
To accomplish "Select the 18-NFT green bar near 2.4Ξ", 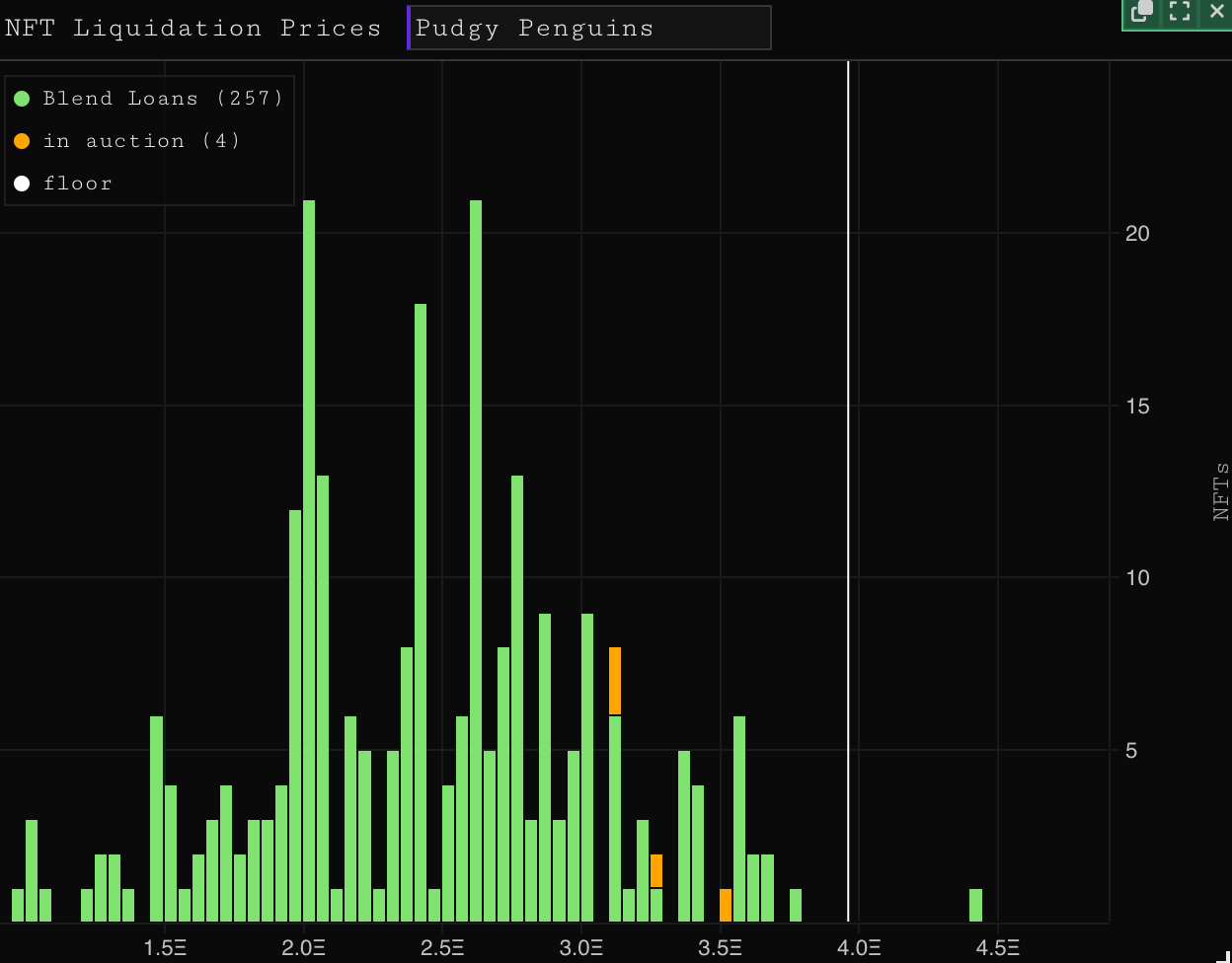I will [421, 613].
